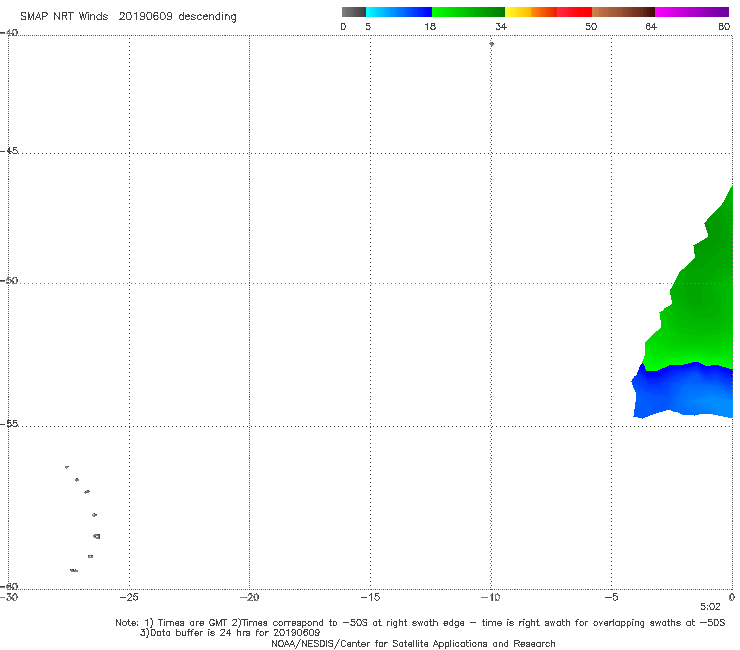740x650 pixels.
Task: Click the small marker below the -40 line at longitude -10
Action: (x=491, y=44)
